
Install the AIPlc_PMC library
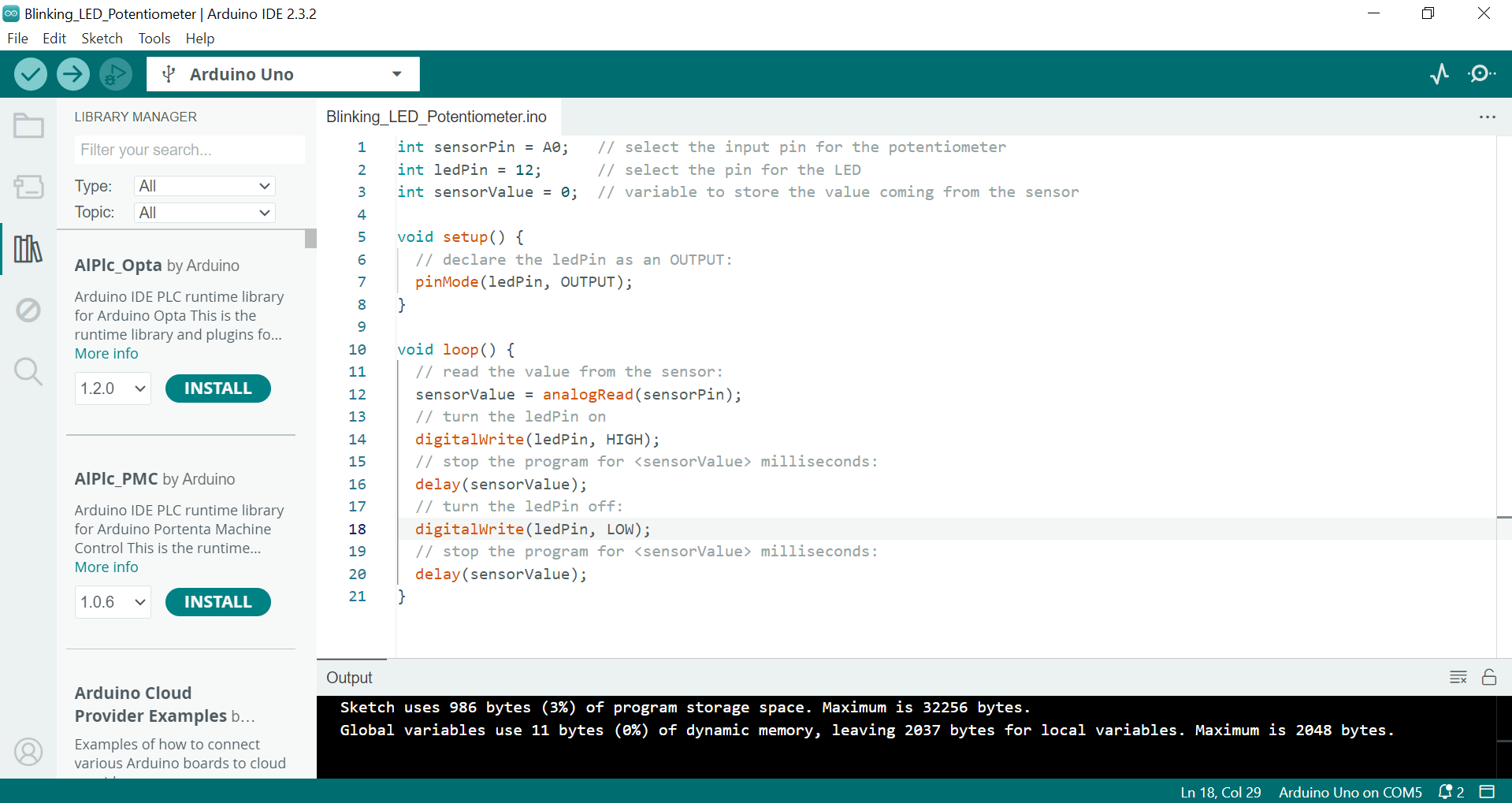pyautogui.click(x=218, y=602)
